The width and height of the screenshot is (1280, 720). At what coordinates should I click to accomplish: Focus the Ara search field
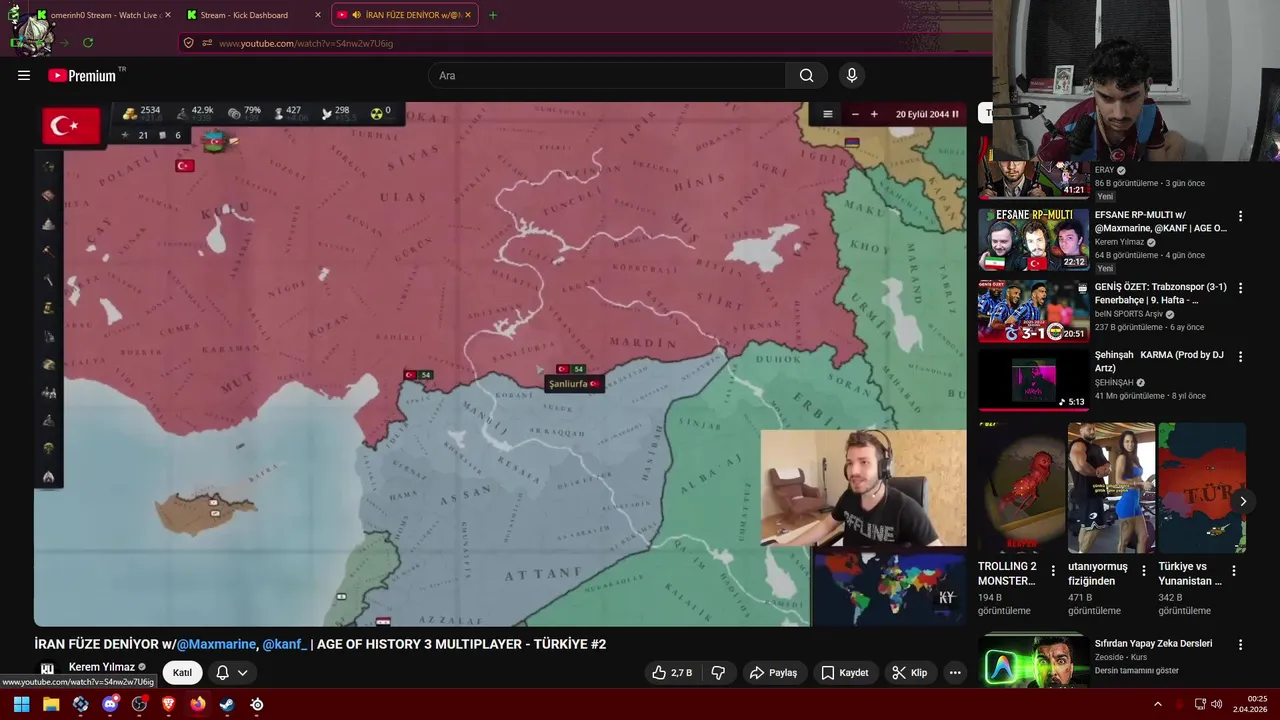coord(607,75)
